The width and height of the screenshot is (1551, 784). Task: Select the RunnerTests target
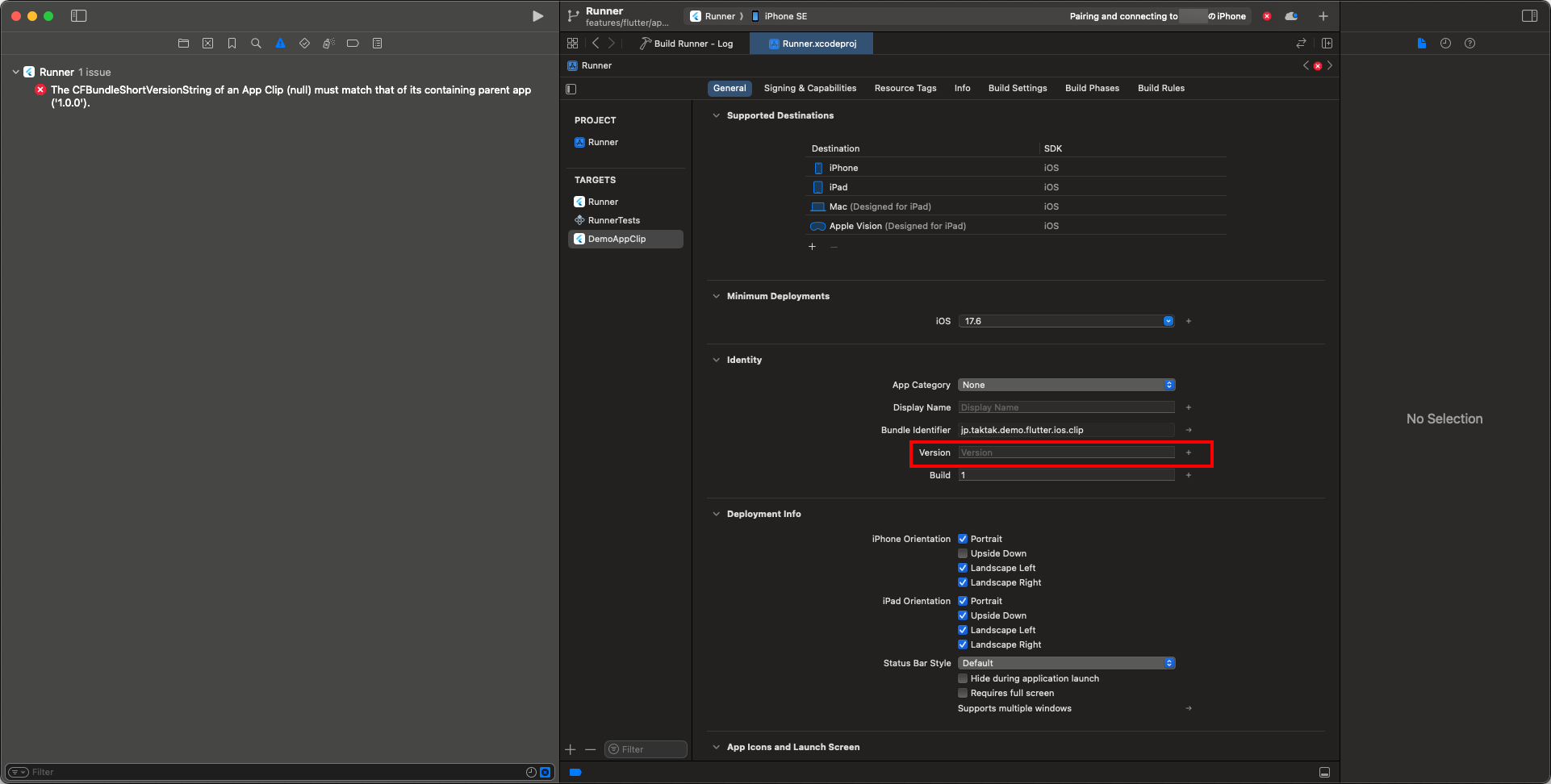click(x=625, y=220)
